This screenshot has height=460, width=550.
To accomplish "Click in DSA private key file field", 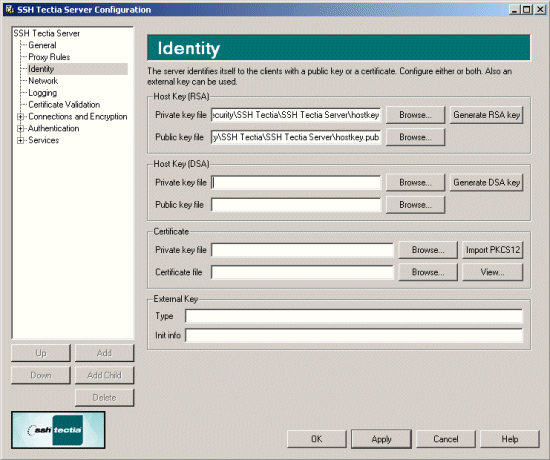I will [296, 182].
